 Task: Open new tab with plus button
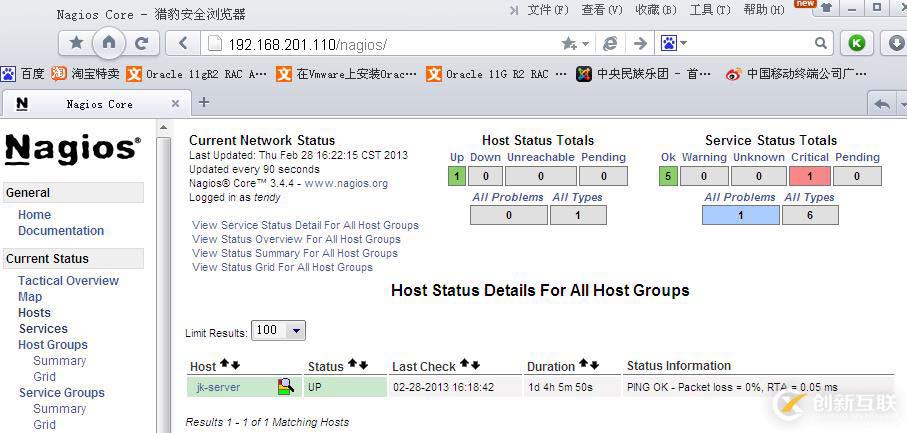click(x=203, y=102)
